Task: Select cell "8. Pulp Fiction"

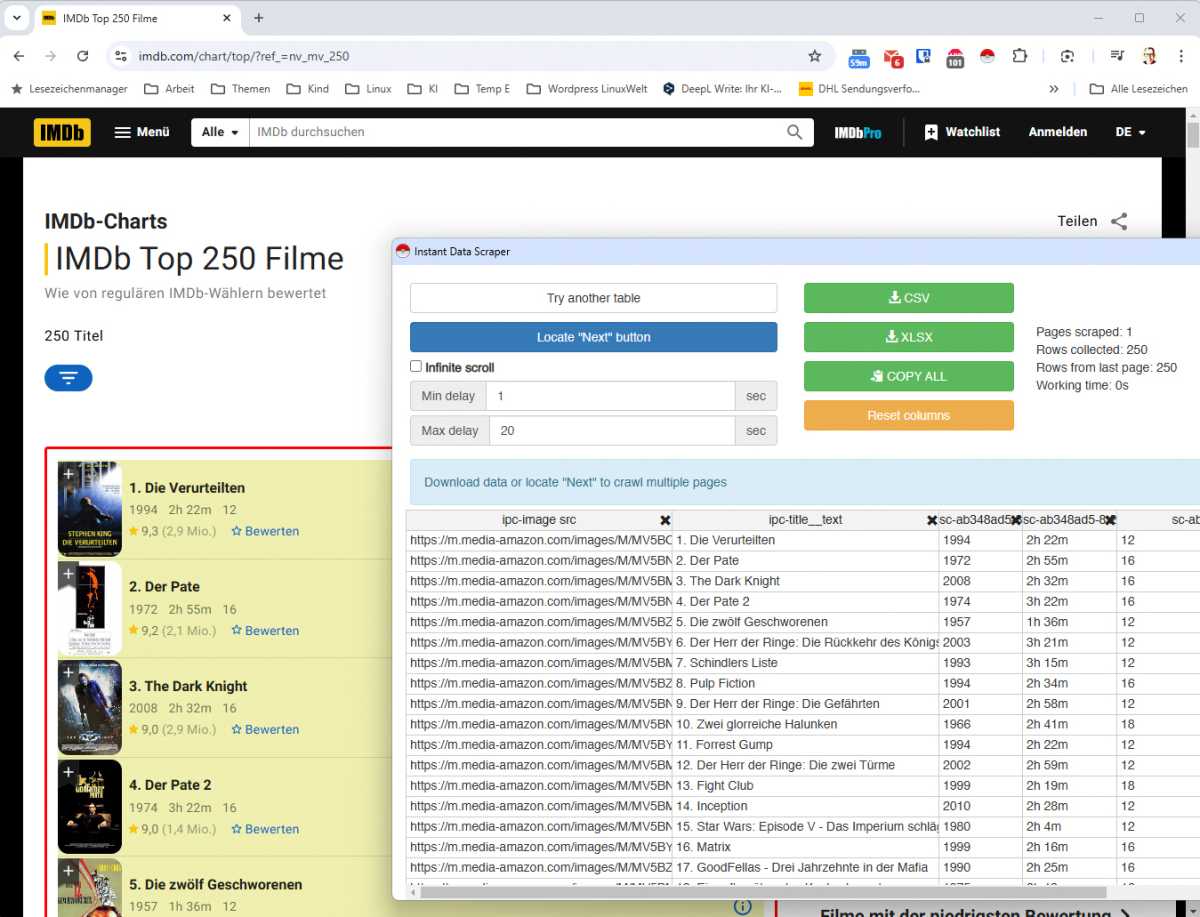Action: 806,683
